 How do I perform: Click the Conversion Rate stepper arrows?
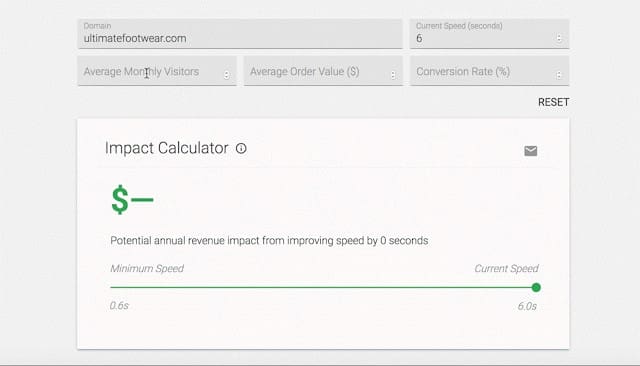[x=559, y=75]
